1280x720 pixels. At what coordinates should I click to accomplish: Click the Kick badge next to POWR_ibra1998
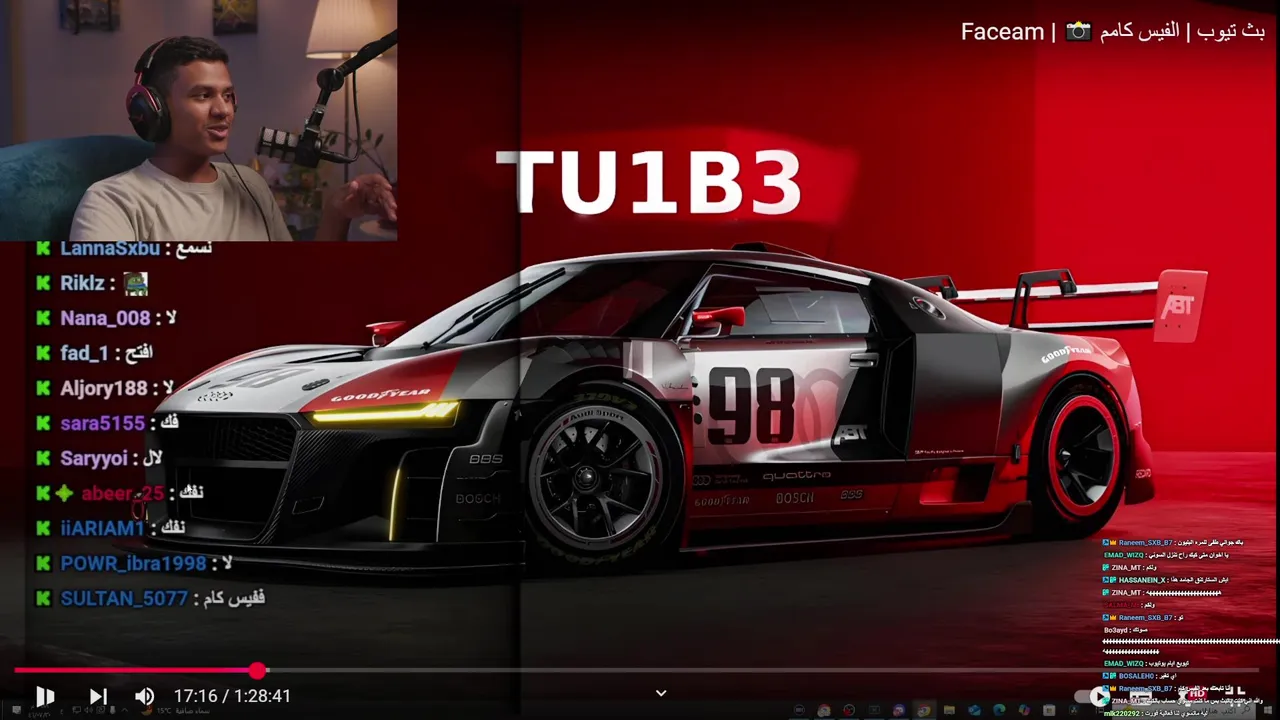43,563
